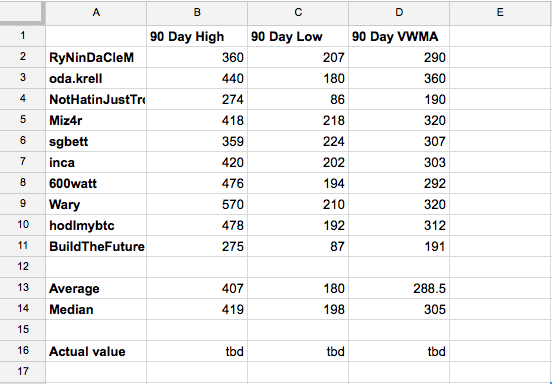The image size is (552, 384).
Task: Select column B header
Action: pos(197,13)
